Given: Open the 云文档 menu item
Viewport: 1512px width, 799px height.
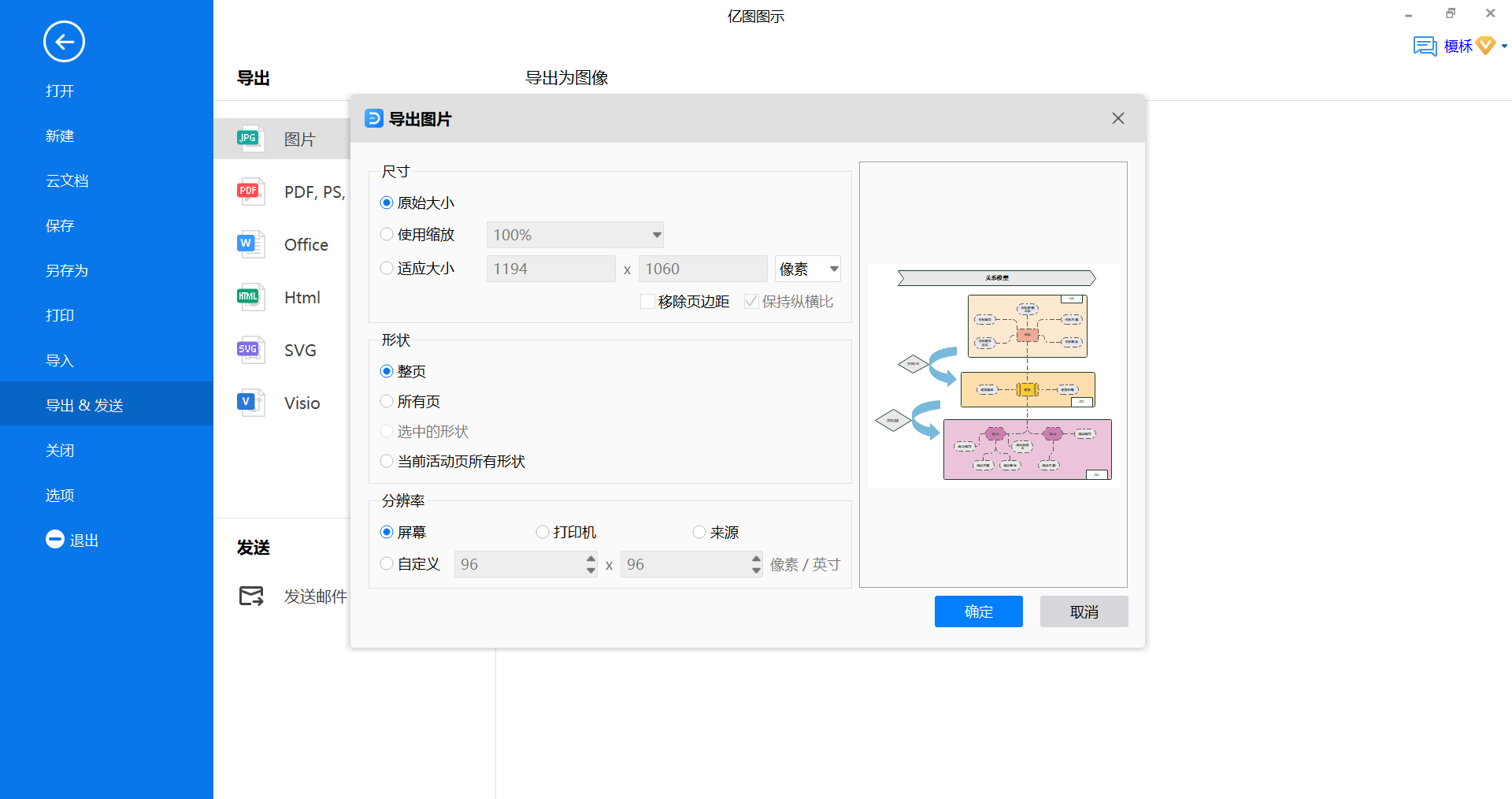Looking at the screenshot, I should (67, 180).
